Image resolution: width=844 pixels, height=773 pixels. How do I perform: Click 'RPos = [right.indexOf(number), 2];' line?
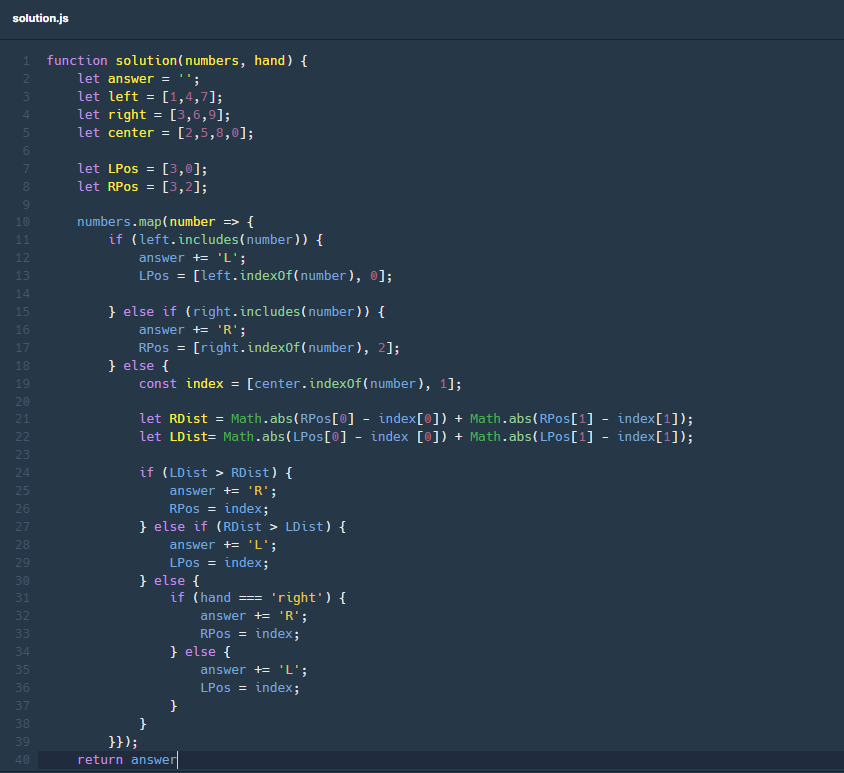click(x=269, y=348)
